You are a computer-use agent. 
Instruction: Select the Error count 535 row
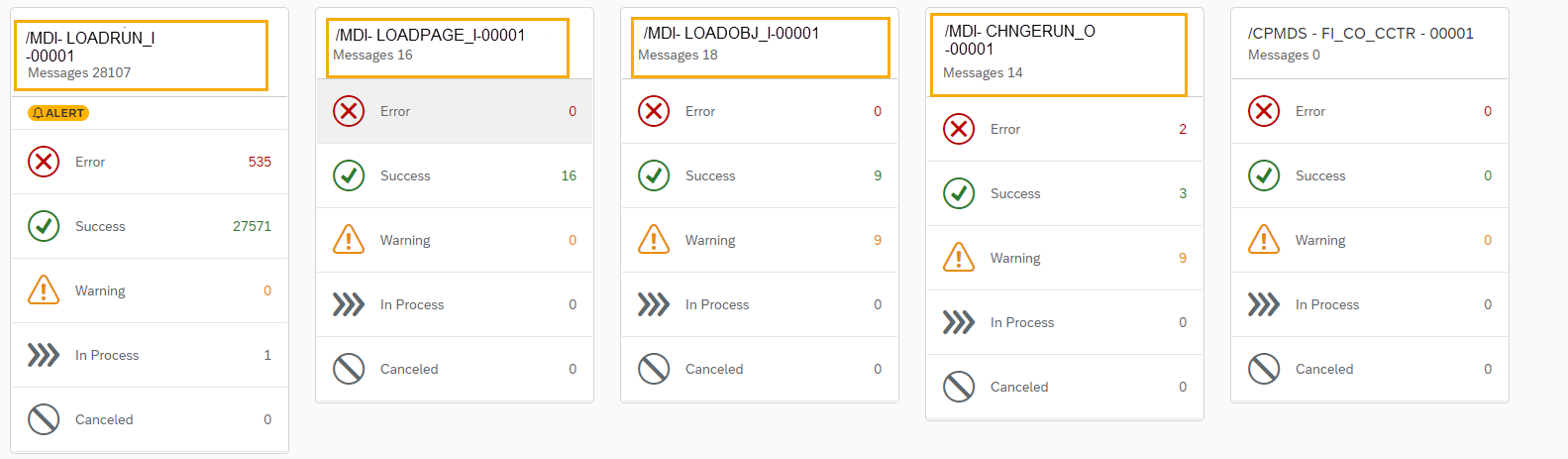[150, 162]
